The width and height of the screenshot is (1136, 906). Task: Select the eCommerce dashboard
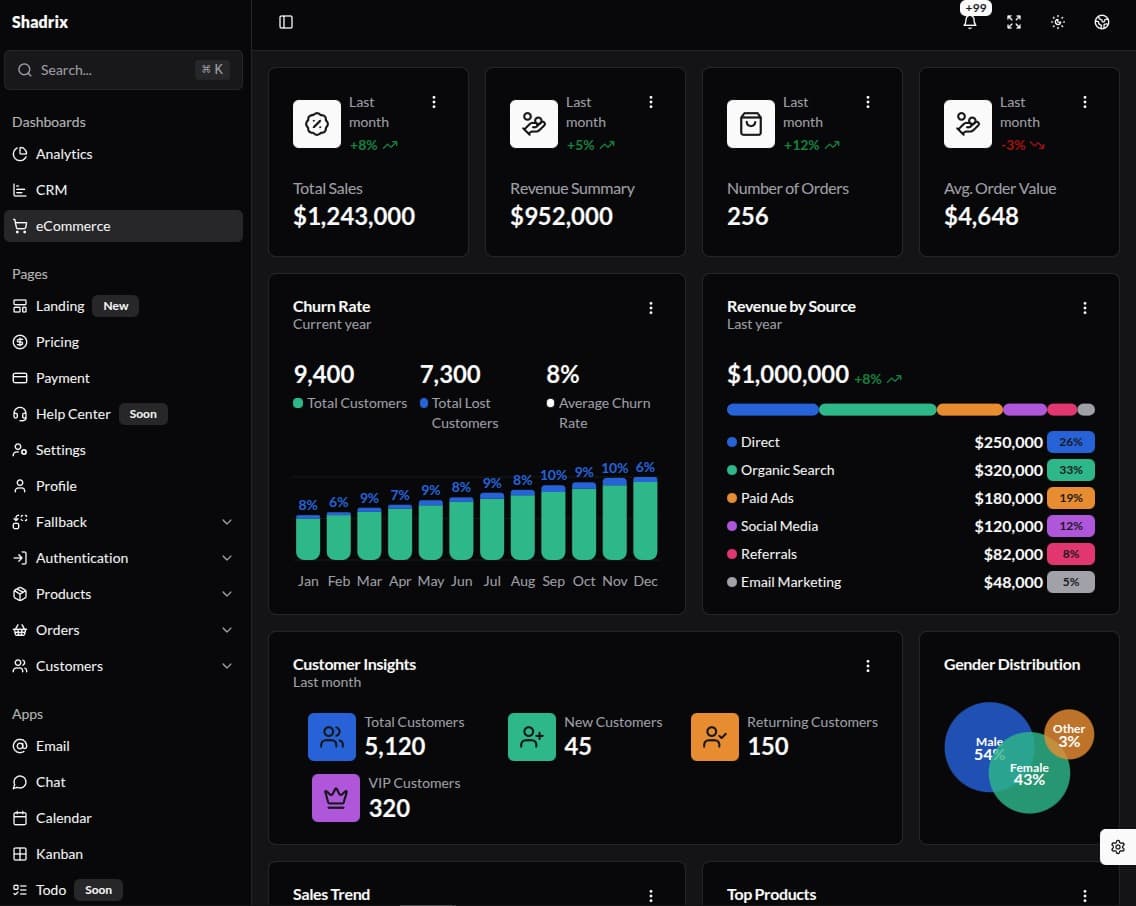pos(123,226)
